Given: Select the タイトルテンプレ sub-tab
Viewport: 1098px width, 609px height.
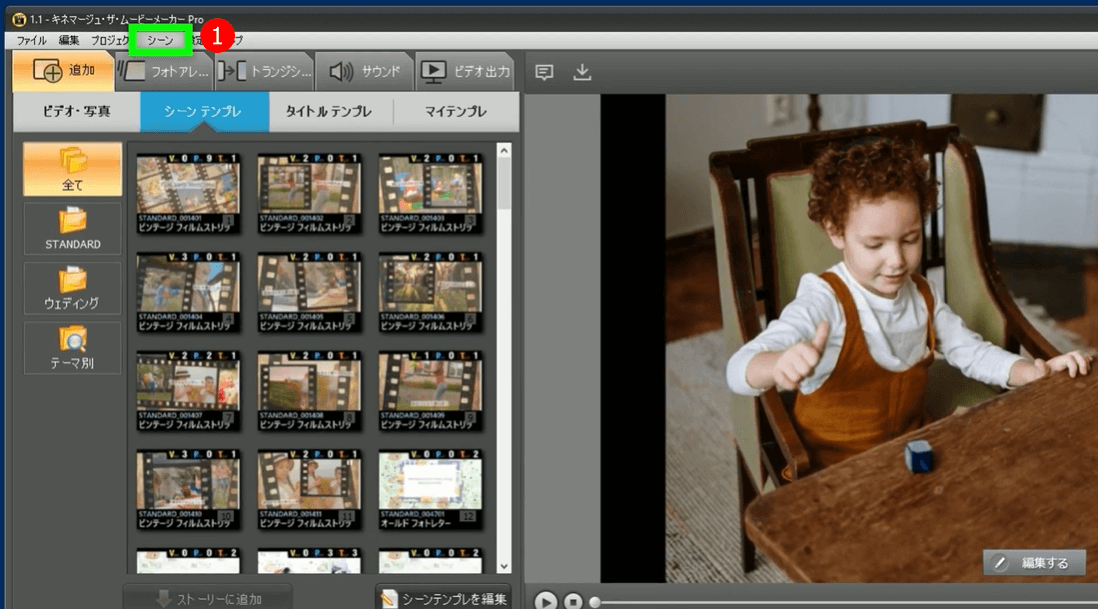Looking at the screenshot, I should point(329,112).
